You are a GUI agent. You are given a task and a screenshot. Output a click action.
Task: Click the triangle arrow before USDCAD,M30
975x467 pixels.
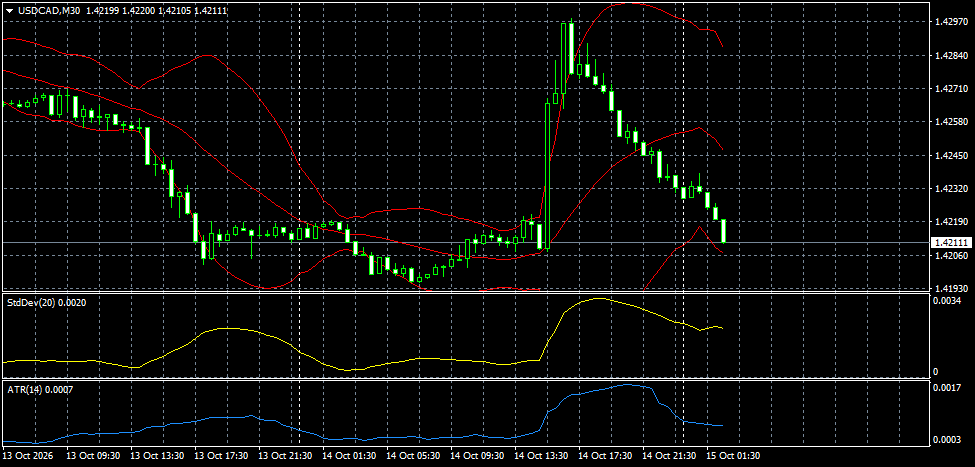[9, 10]
